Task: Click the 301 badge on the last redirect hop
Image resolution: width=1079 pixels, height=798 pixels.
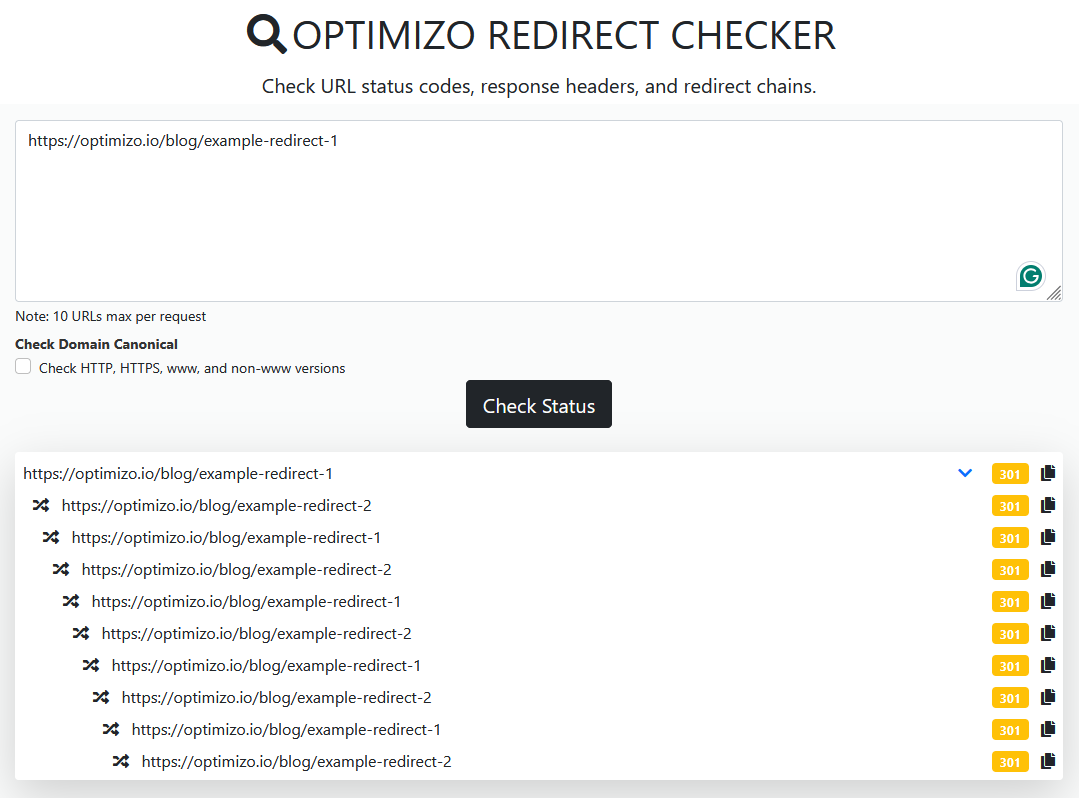Action: [x=1010, y=761]
